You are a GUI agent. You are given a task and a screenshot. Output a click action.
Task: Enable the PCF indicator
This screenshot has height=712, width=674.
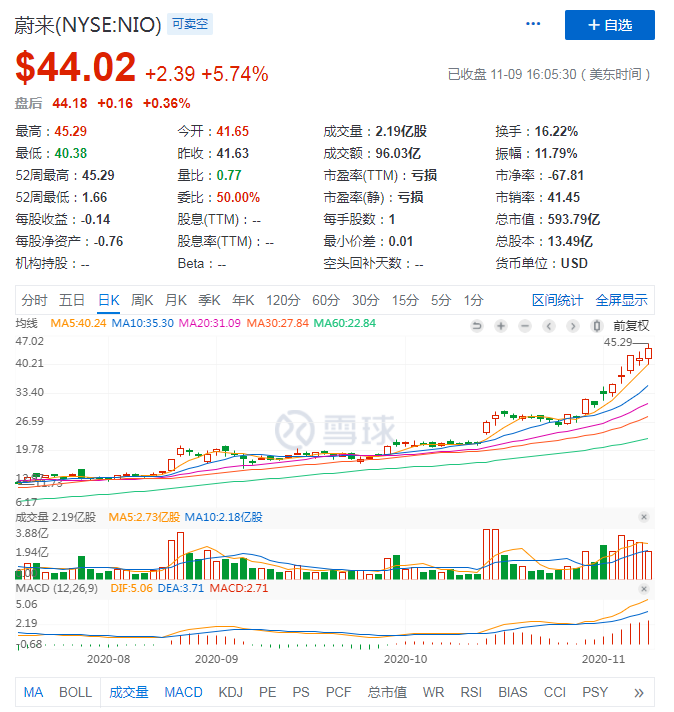coord(338,692)
